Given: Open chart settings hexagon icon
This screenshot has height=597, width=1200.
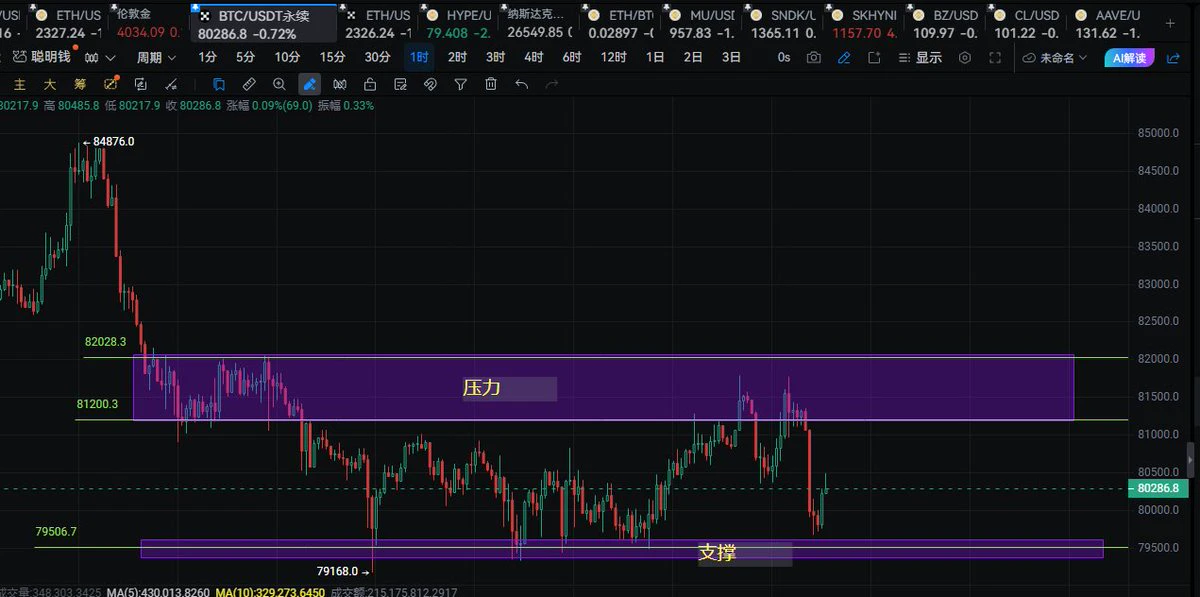Looking at the screenshot, I should click(x=965, y=57).
